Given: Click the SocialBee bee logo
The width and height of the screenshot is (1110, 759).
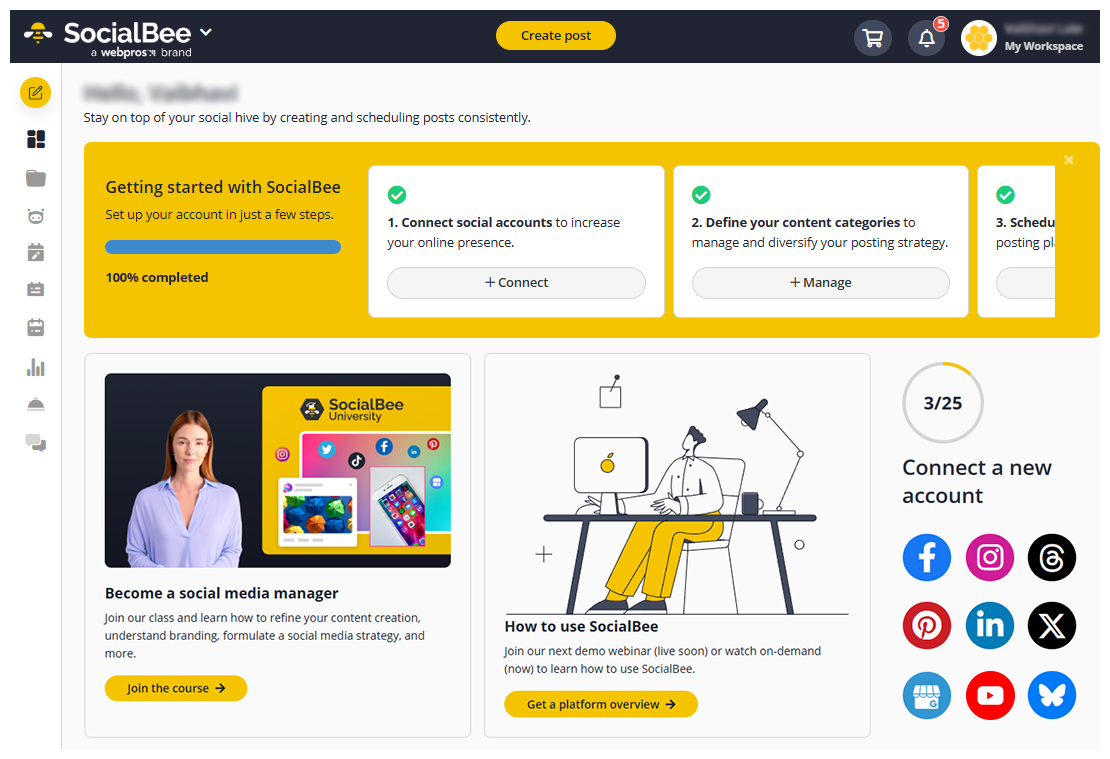Looking at the screenshot, I should (x=38, y=33).
